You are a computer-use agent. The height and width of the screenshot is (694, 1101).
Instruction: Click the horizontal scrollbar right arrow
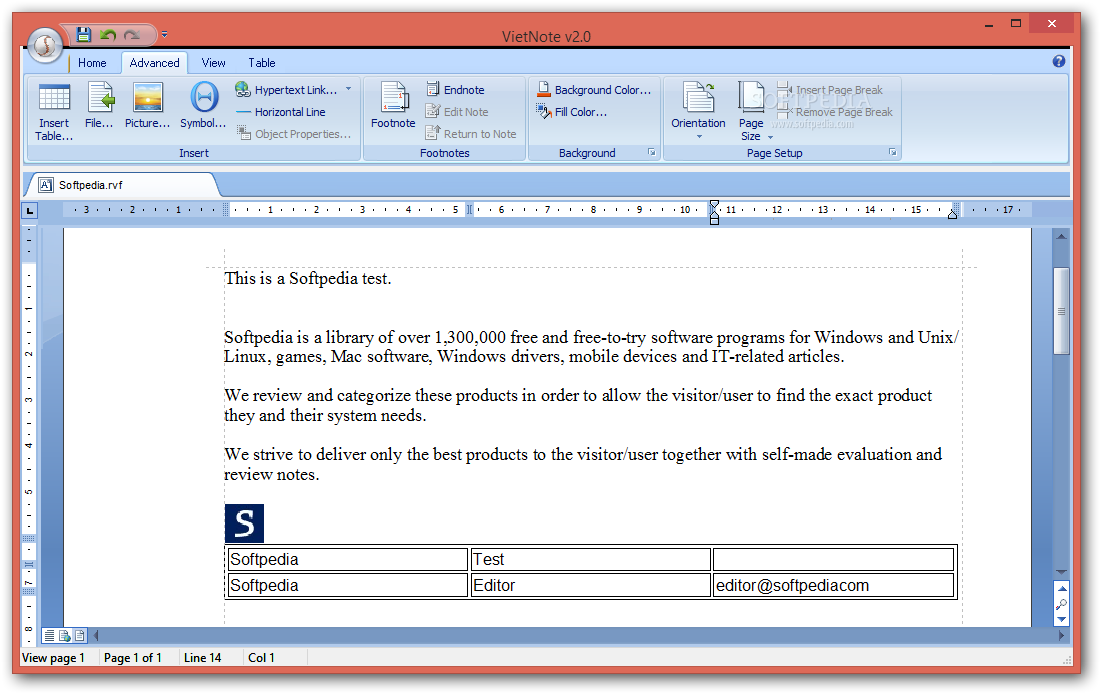click(x=1061, y=636)
